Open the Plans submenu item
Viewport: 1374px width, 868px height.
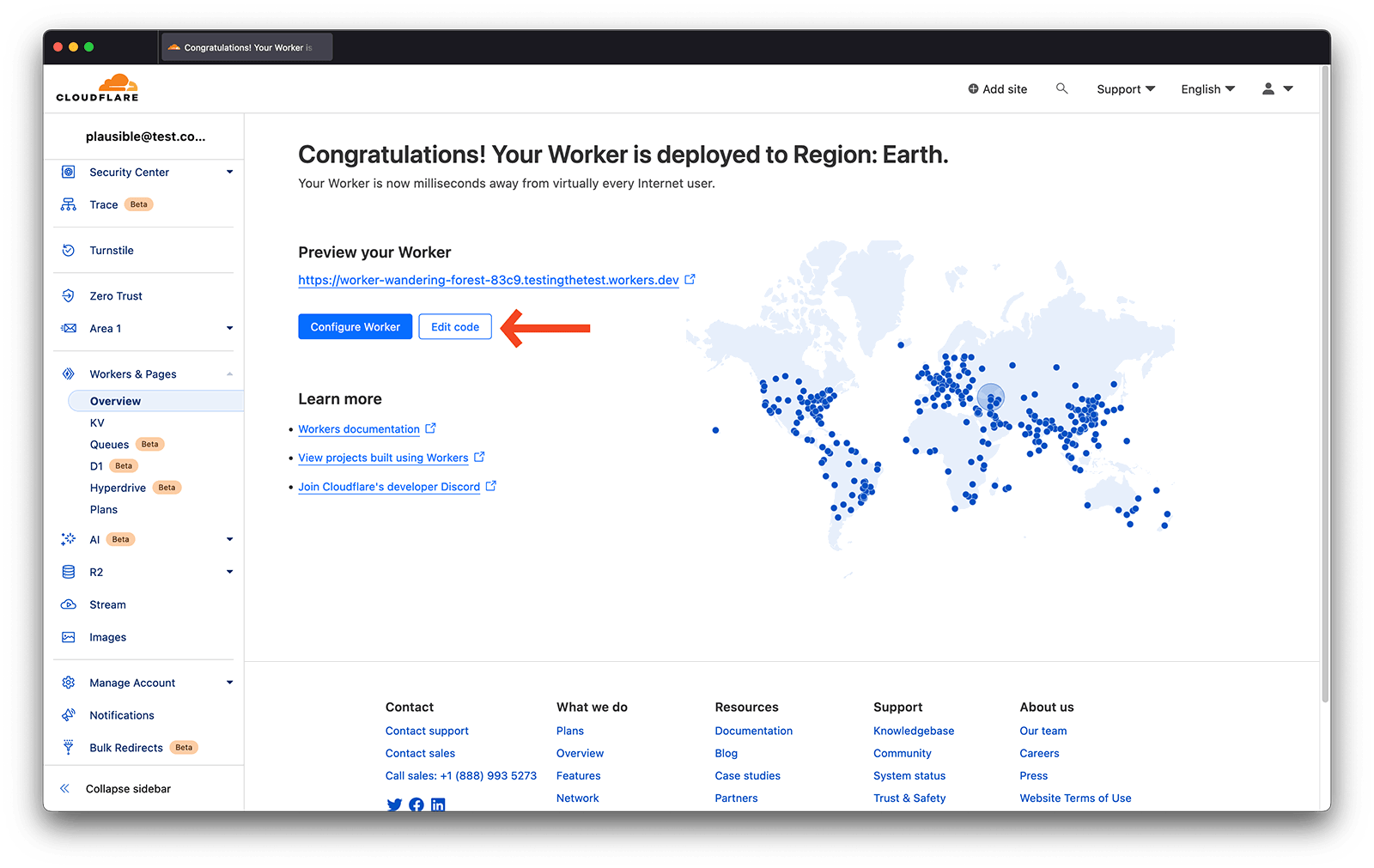click(103, 509)
